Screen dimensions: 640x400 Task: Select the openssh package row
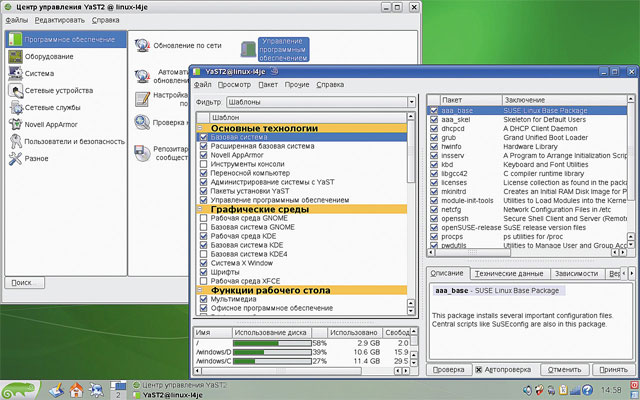coord(527,218)
